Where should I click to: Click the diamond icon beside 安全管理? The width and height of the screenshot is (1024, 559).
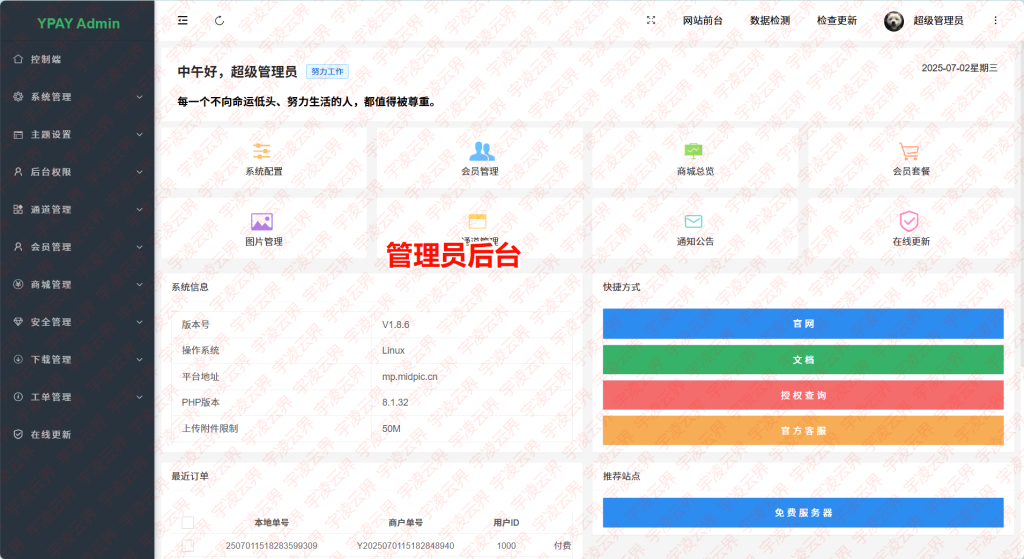(18, 322)
